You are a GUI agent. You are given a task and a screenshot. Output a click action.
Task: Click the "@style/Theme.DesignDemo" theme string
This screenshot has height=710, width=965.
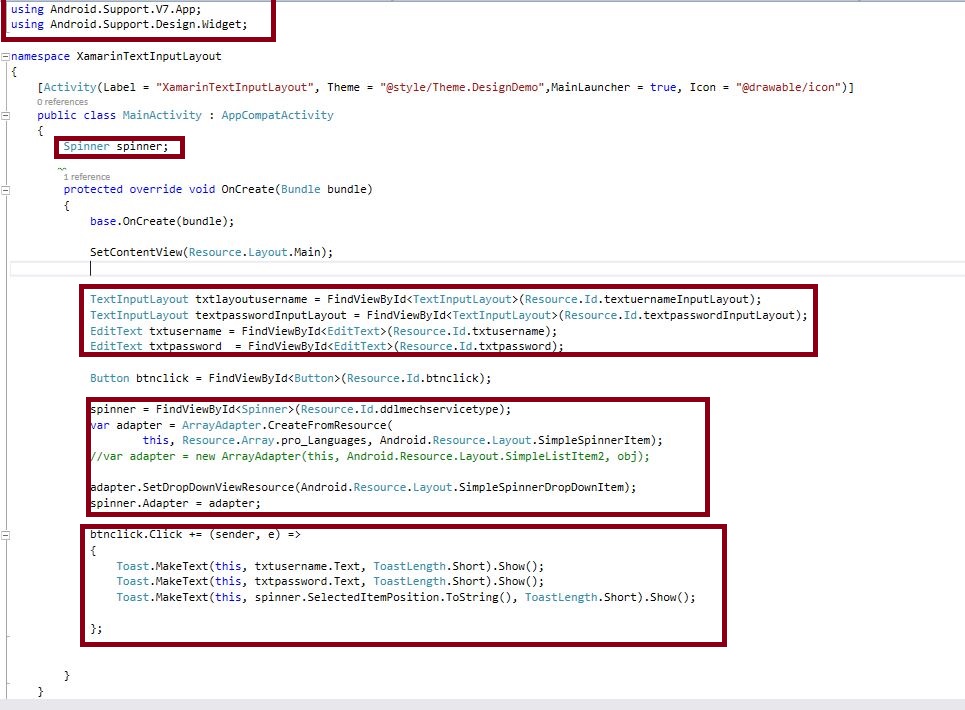[x=462, y=87]
